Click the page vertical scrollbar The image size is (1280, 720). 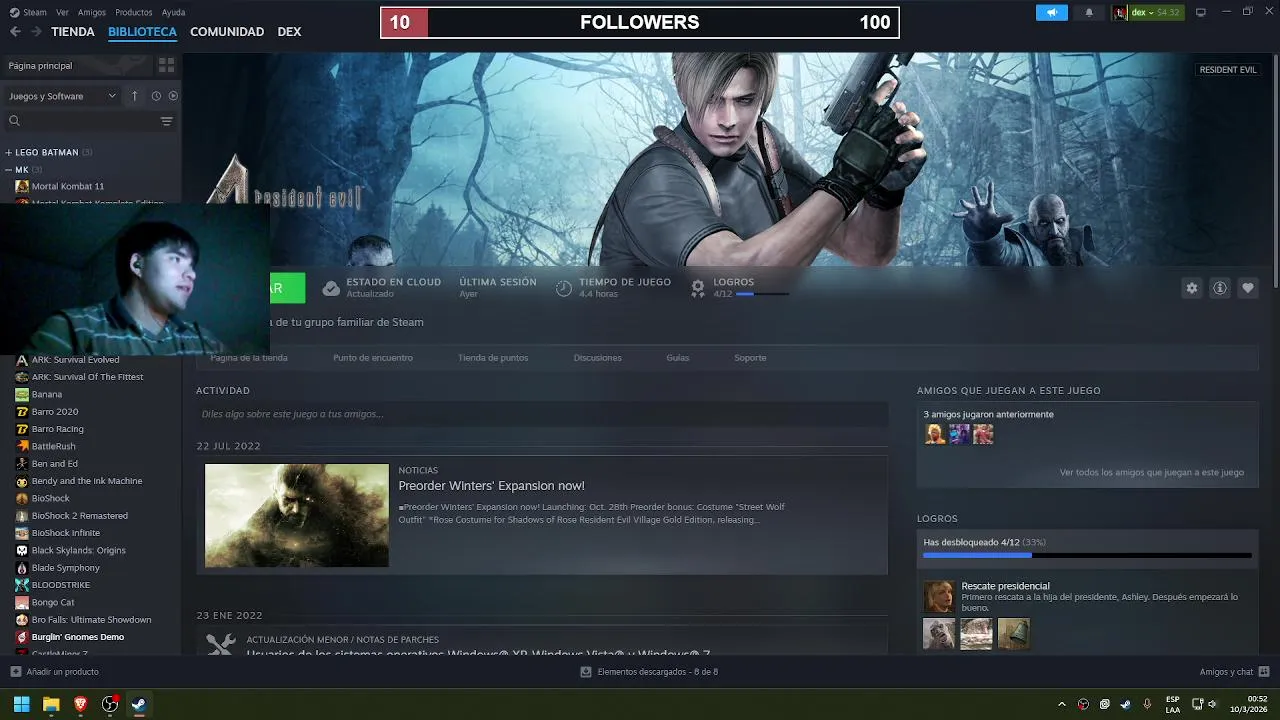(x=1275, y=170)
